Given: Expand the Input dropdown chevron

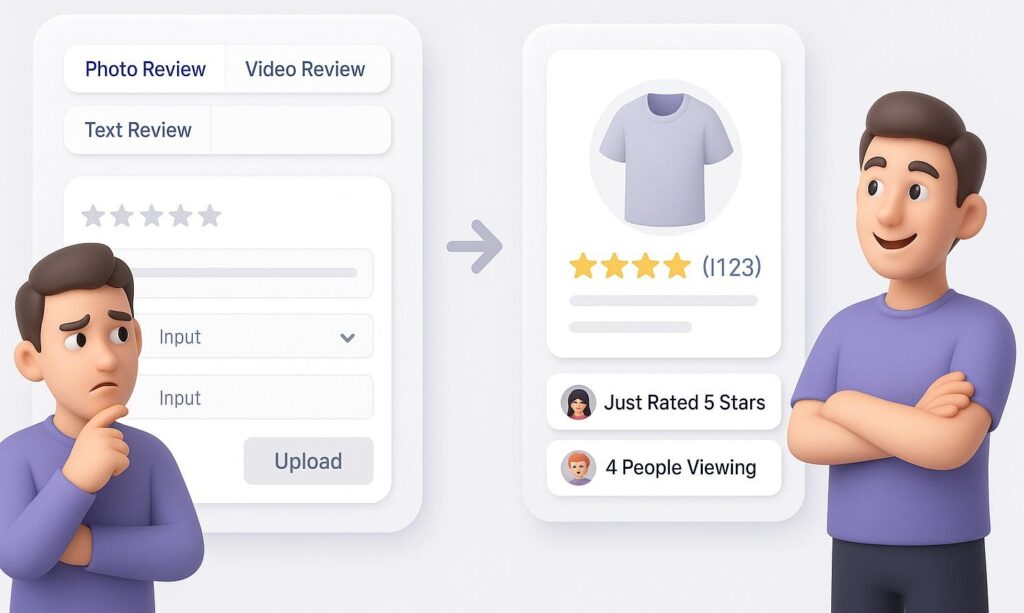Looking at the screenshot, I should pos(347,338).
